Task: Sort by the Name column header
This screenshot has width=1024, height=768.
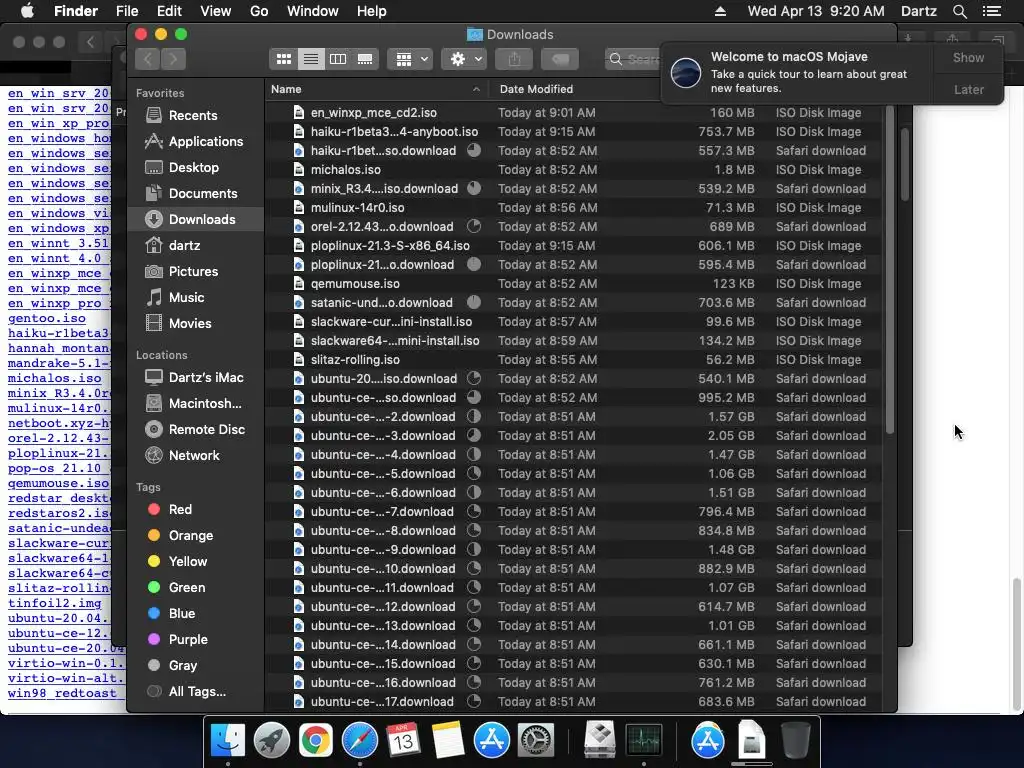Action: click(x=376, y=89)
